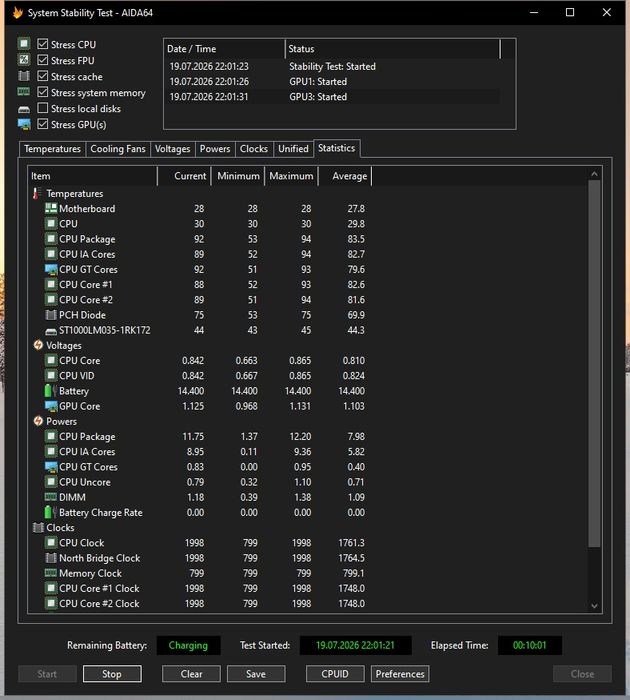Click the Item column header

pos(92,176)
